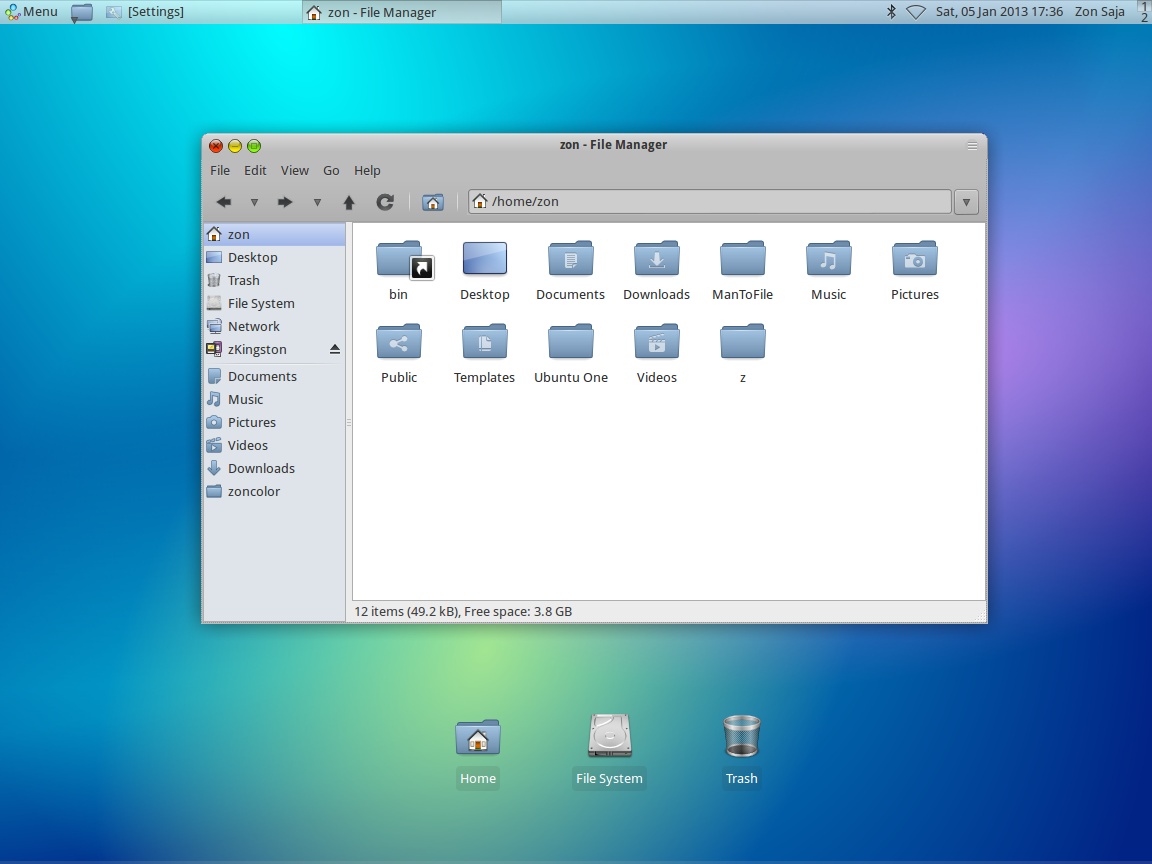
Task: Open the home folder from the toolbar
Action: (x=433, y=201)
